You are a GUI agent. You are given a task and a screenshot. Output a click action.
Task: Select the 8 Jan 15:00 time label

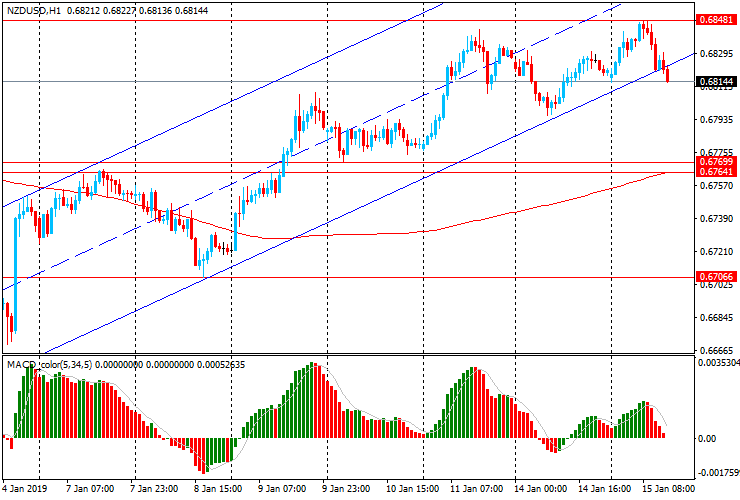pos(217,490)
